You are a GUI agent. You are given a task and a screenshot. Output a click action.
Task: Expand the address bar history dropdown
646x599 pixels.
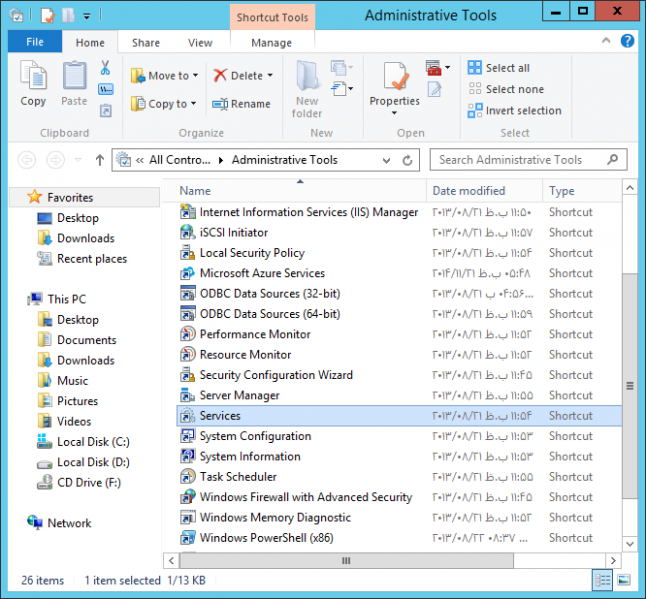[386, 160]
